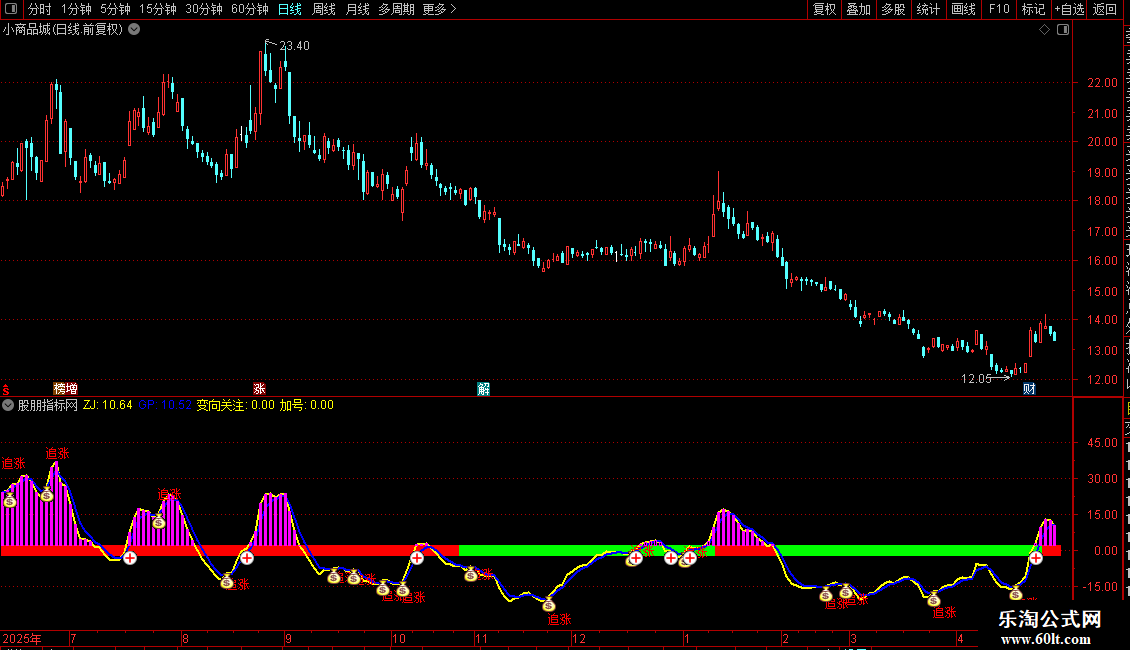Click the 复权 button
The image size is (1130, 650).
tap(824, 9)
